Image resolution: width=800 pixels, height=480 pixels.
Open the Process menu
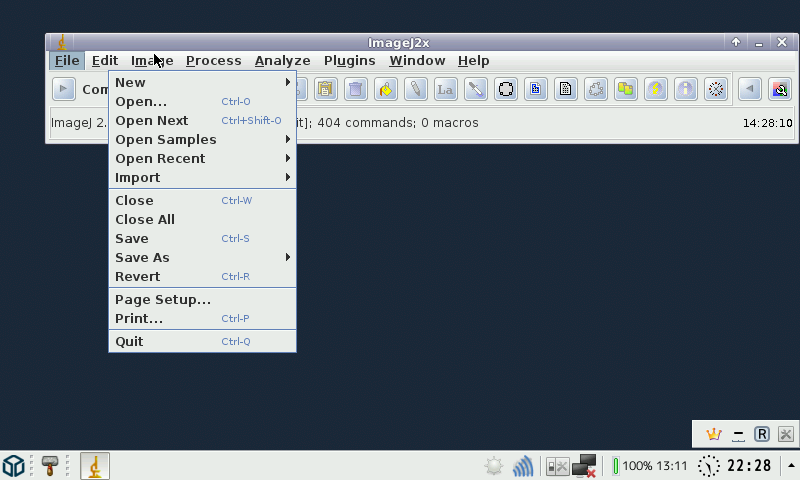click(214, 61)
